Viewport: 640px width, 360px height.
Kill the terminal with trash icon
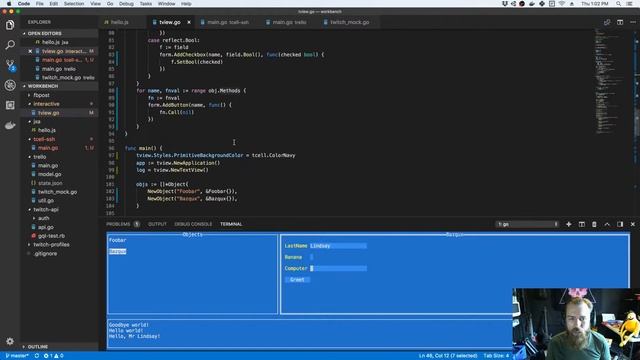(x=594, y=224)
